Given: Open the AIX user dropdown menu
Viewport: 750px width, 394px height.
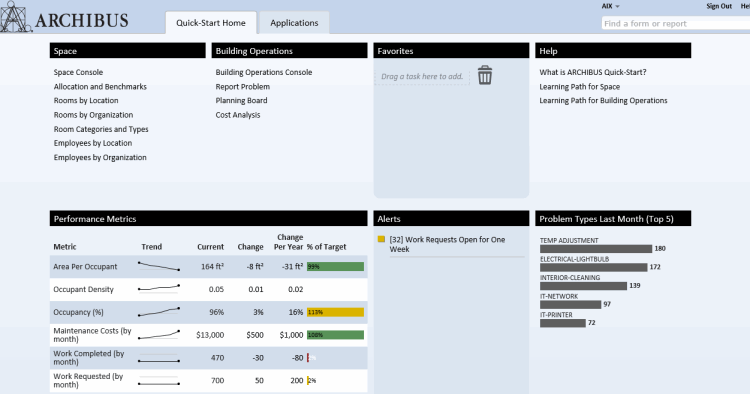Looking at the screenshot, I should (x=610, y=6).
